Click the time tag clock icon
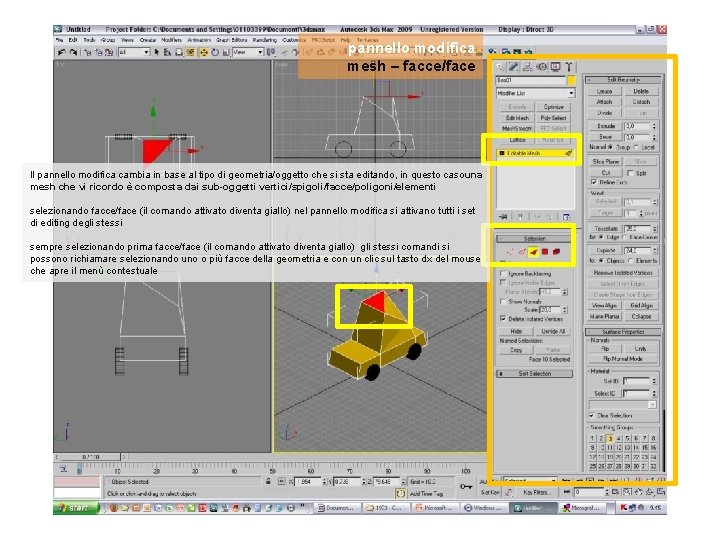The image size is (720, 540). [x=401, y=494]
